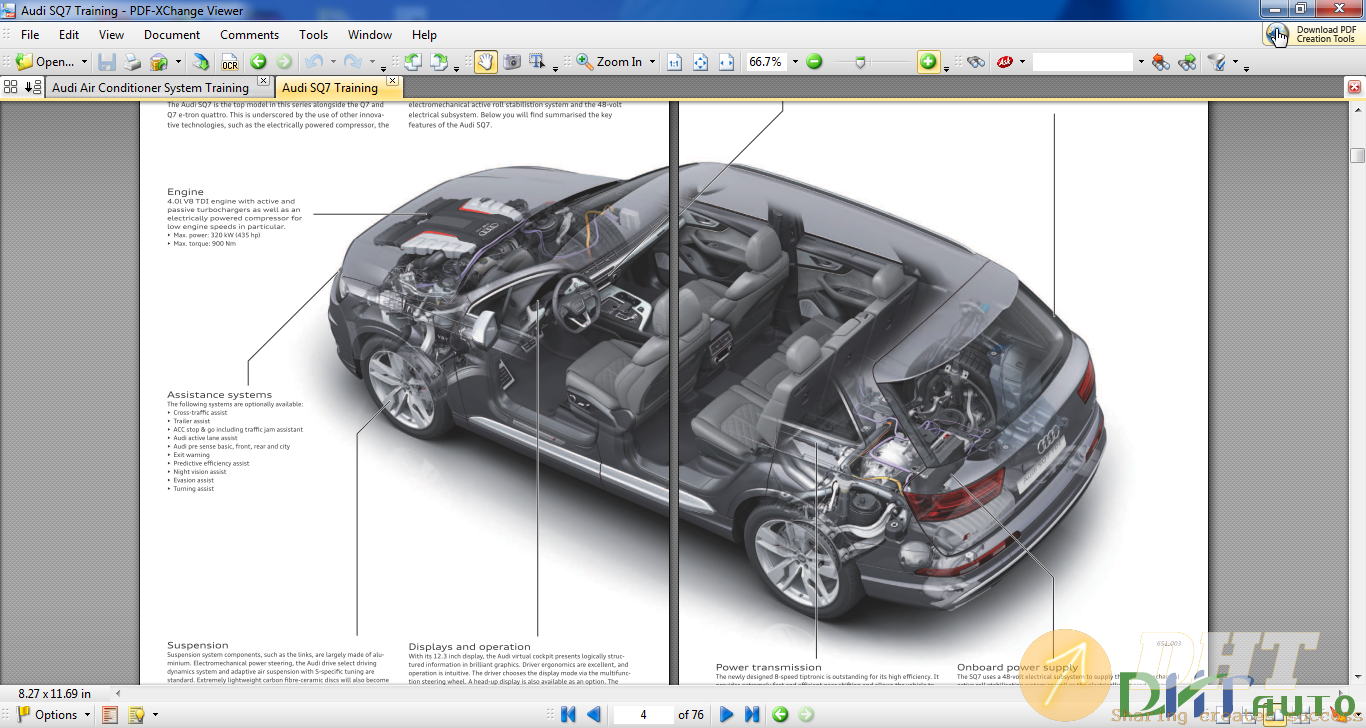
Task: Click the Options button in status bar
Action: pos(55,714)
